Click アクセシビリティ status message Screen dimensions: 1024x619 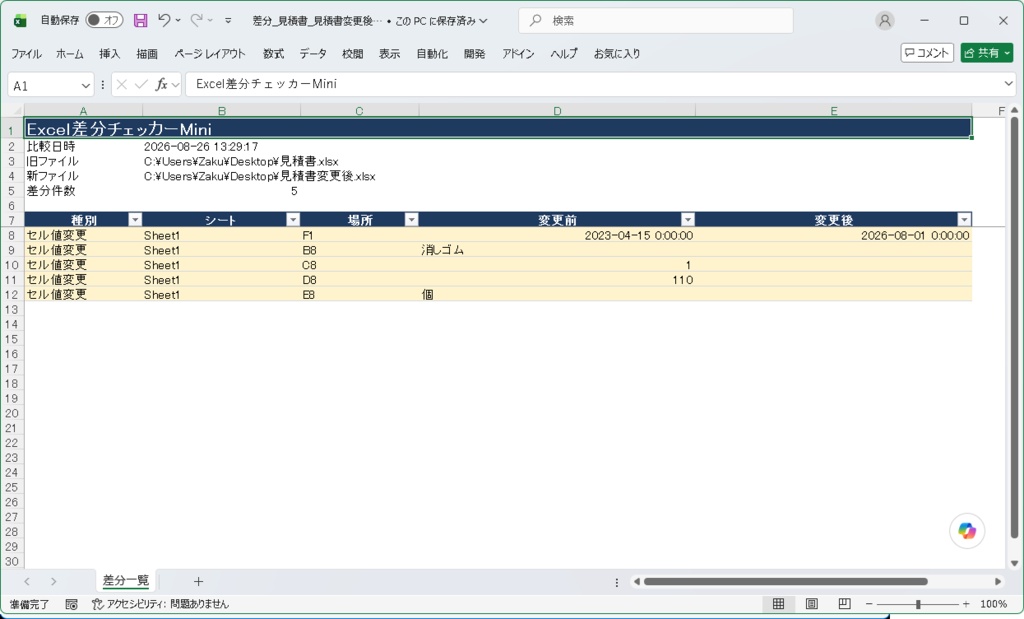pos(160,604)
